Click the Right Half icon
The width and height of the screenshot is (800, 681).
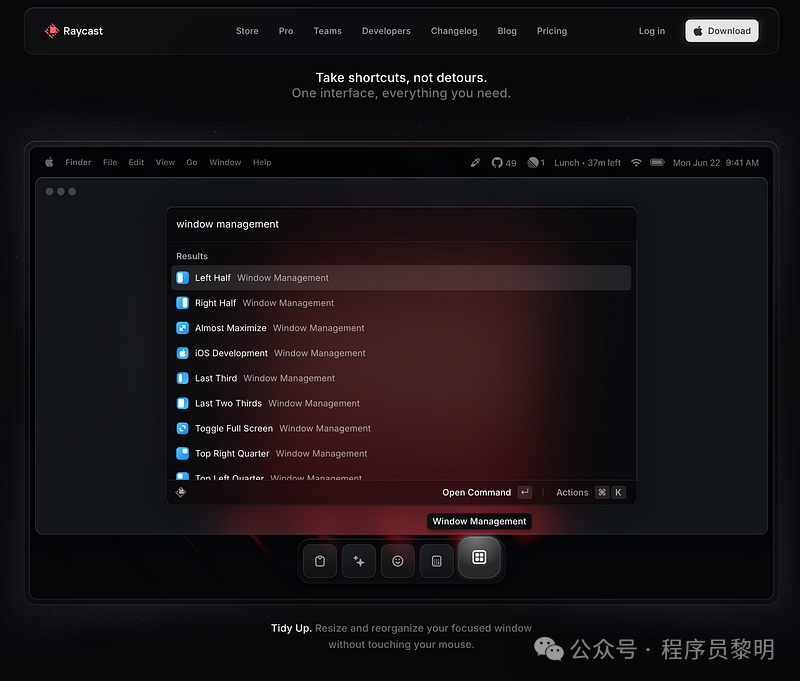pos(183,303)
